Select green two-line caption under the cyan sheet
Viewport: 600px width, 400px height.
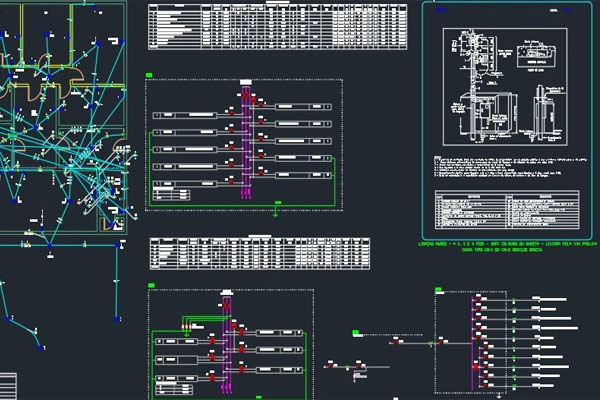(x=508, y=247)
